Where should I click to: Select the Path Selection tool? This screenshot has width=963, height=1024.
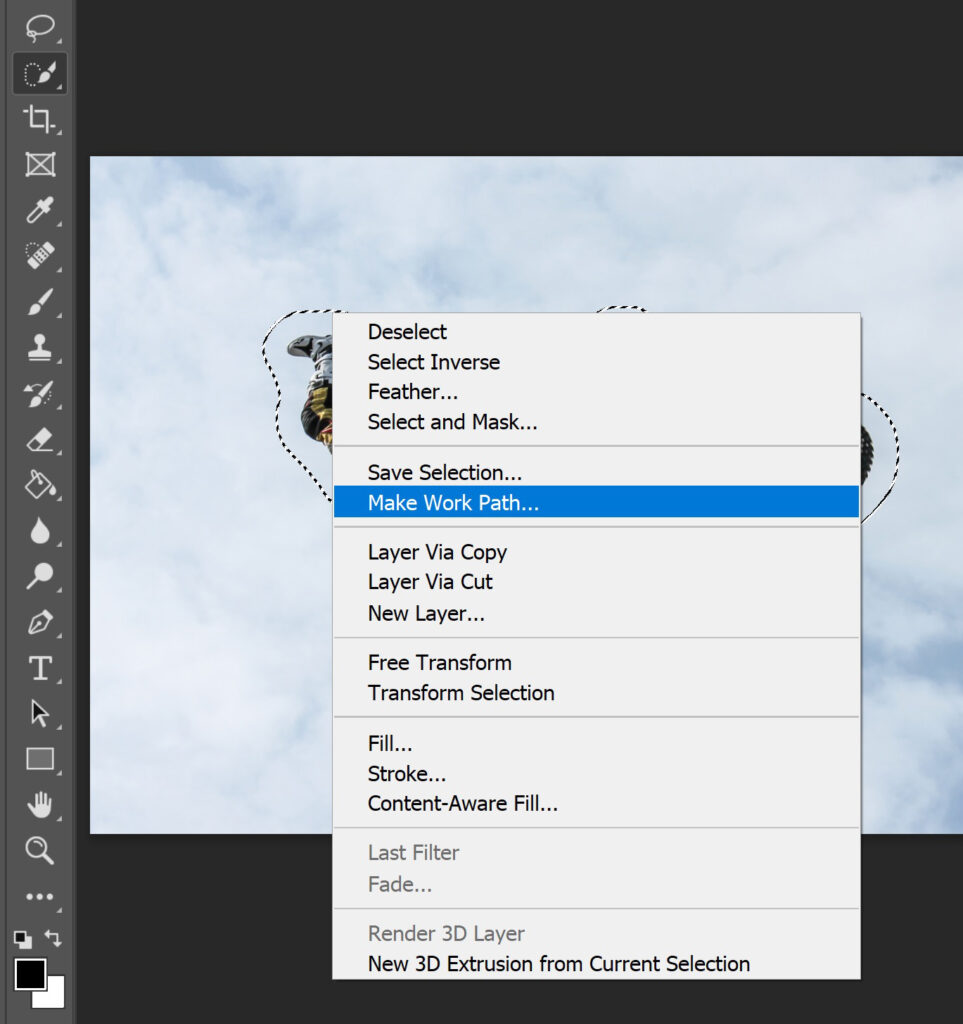coord(40,713)
